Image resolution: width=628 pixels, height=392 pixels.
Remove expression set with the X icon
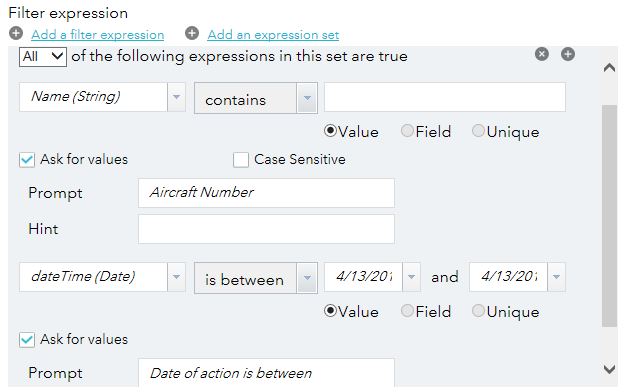point(541,54)
